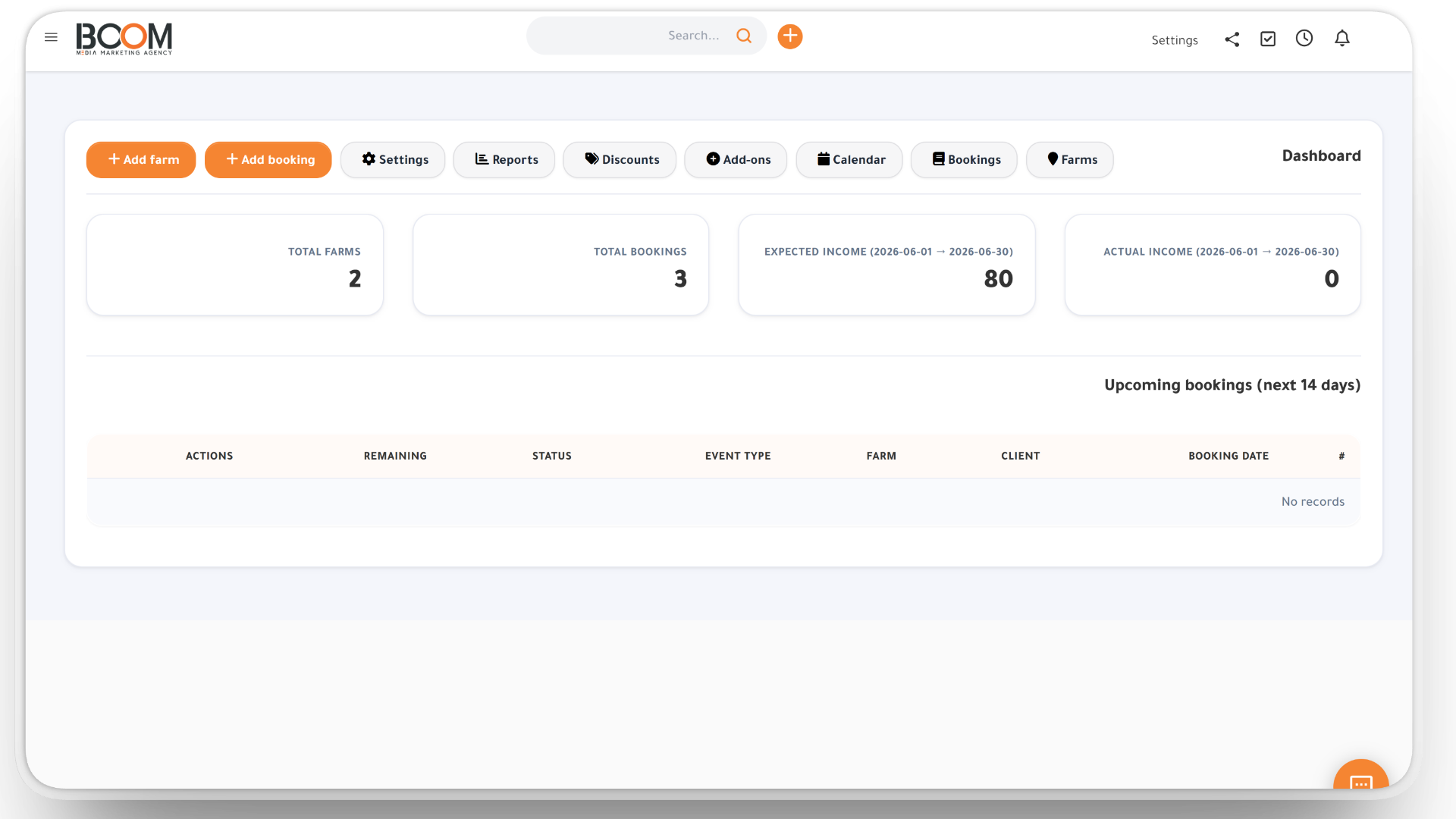Open the Bookings tab
This screenshot has width=1456, height=819.
(964, 160)
